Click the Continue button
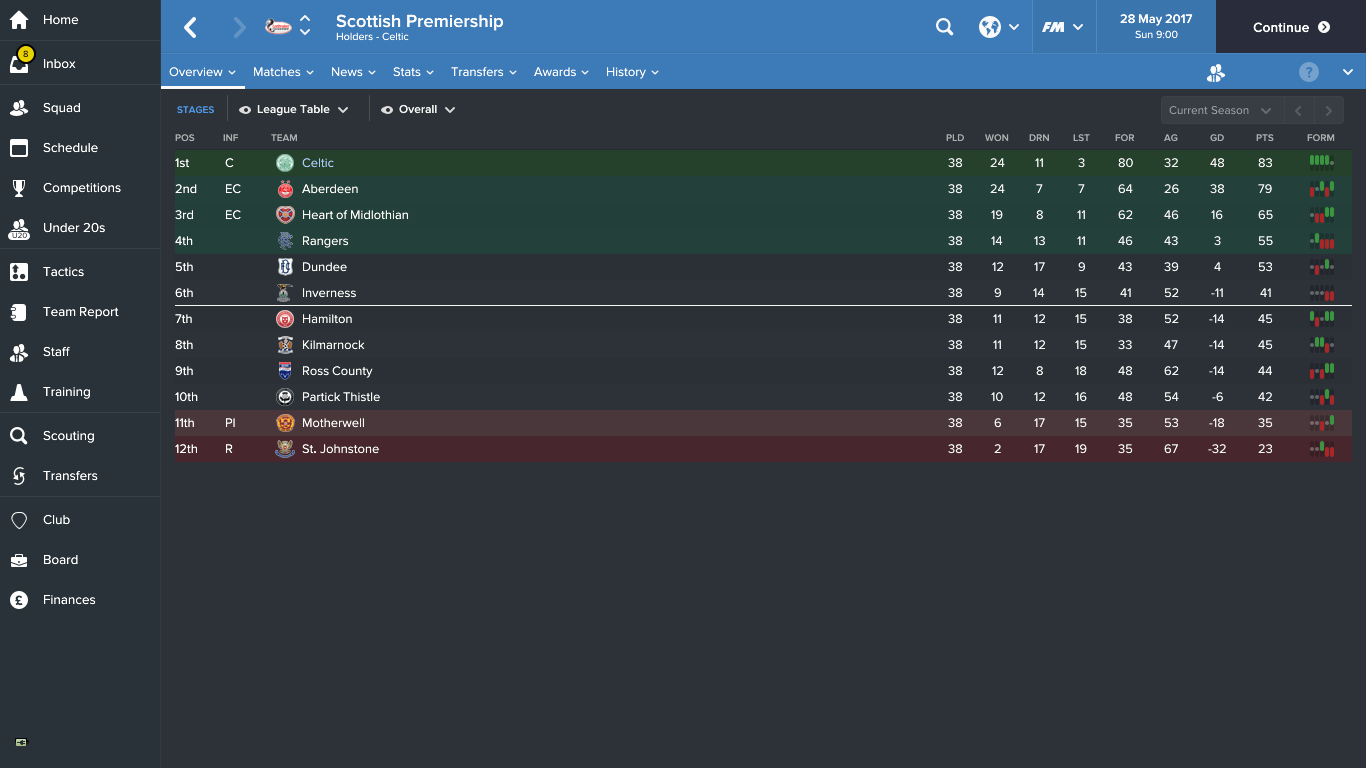The image size is (1366, 768). click(1291, 27)
